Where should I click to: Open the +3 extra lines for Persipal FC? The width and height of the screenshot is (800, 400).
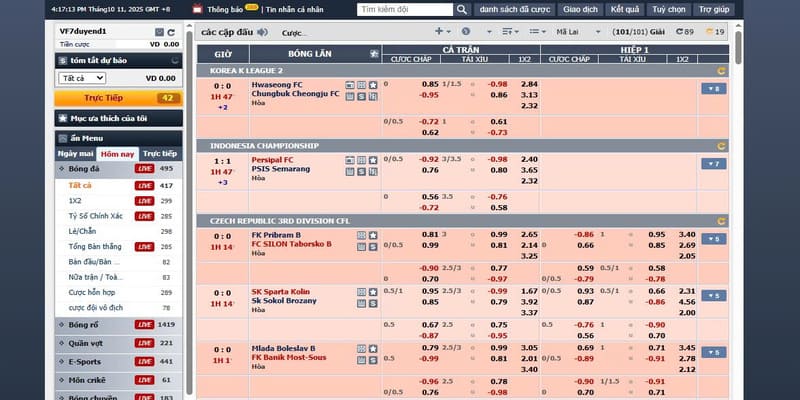point(222,183)
